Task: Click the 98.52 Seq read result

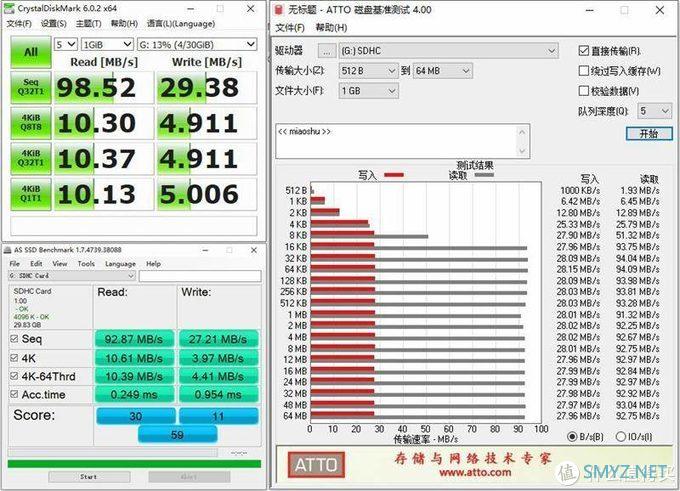Action: coord(103,87)
